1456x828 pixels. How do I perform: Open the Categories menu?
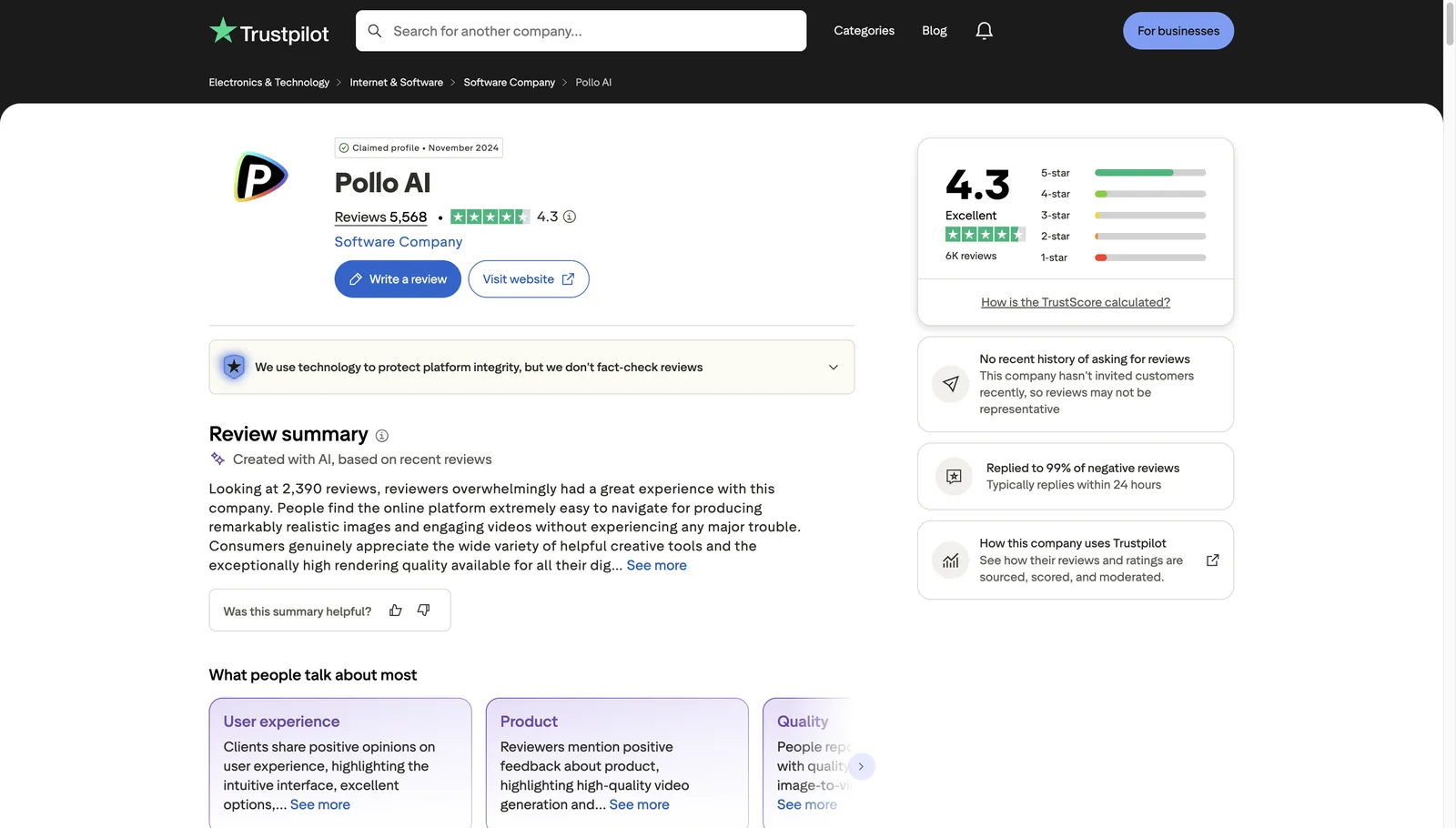click(x=864, y=31)
